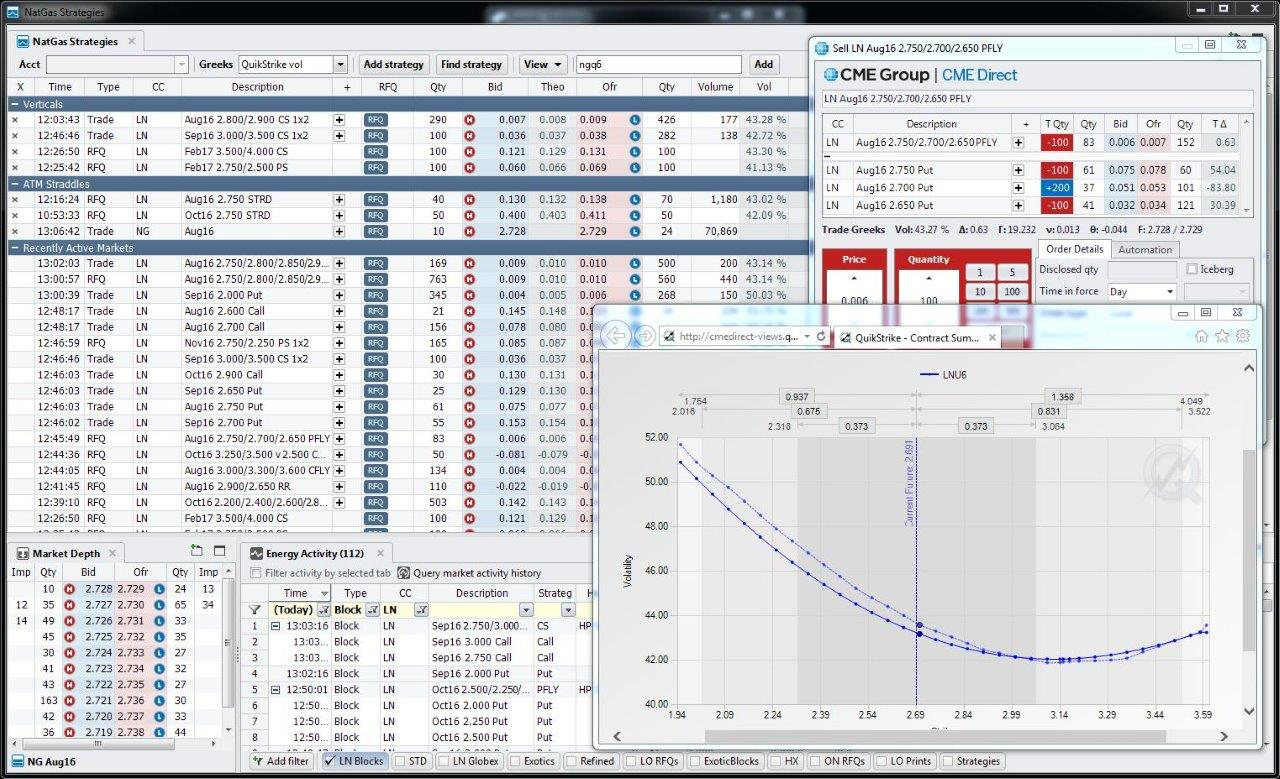The height and width of the screenshot is (779, 1280).
Task: Open the View dropdown menu
Action: tap(543, 64)
